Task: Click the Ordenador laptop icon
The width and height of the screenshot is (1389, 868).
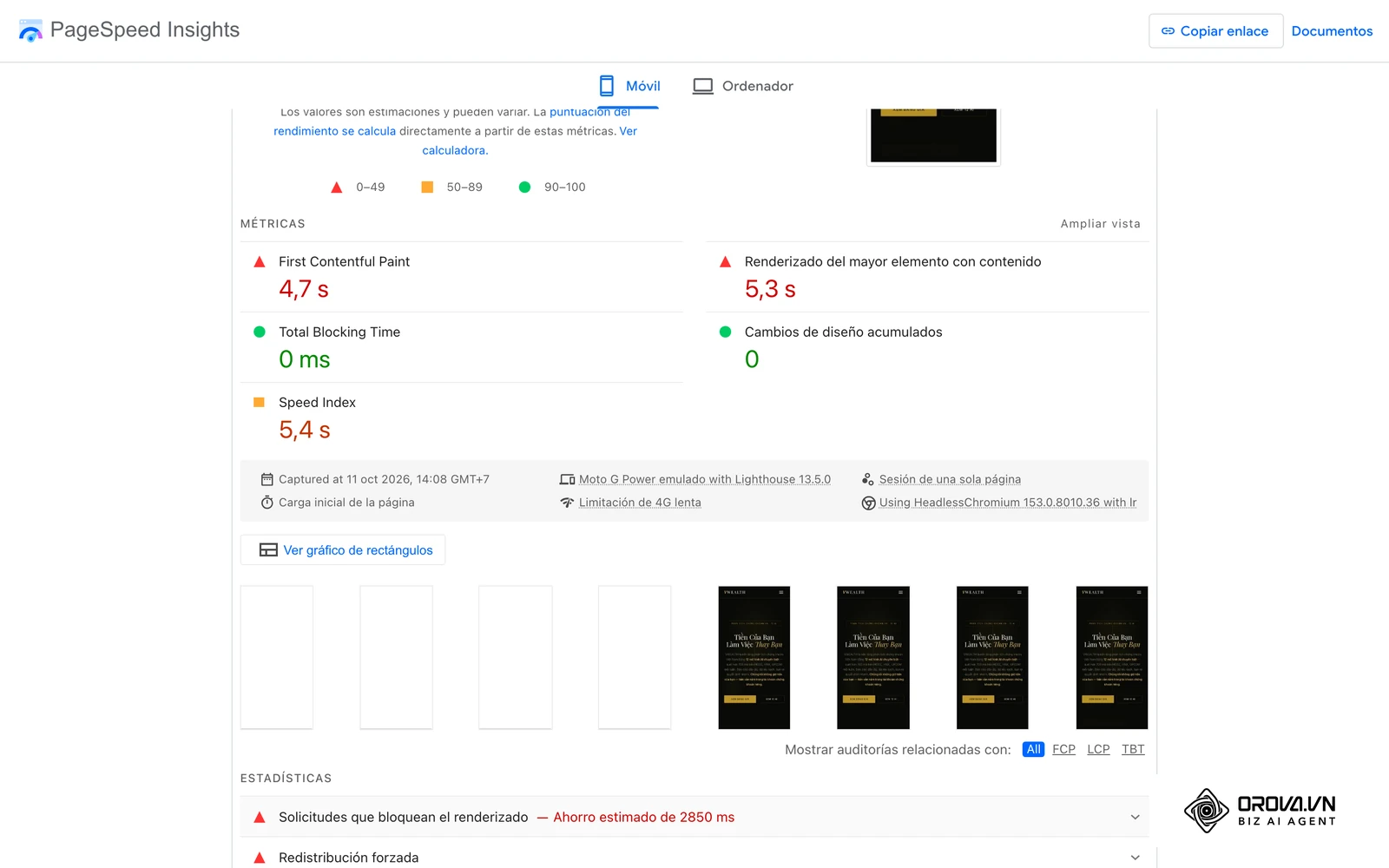Action: (x=703, y=86)
